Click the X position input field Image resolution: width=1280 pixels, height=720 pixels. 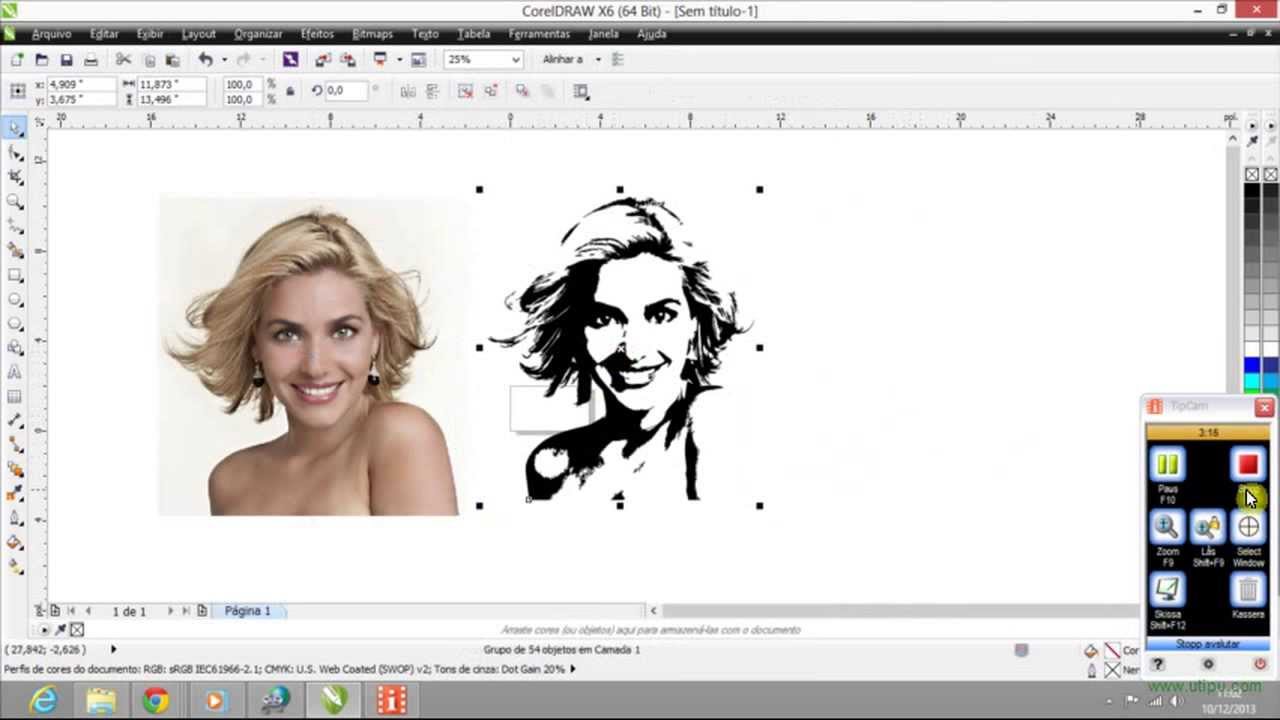(82, 84)
